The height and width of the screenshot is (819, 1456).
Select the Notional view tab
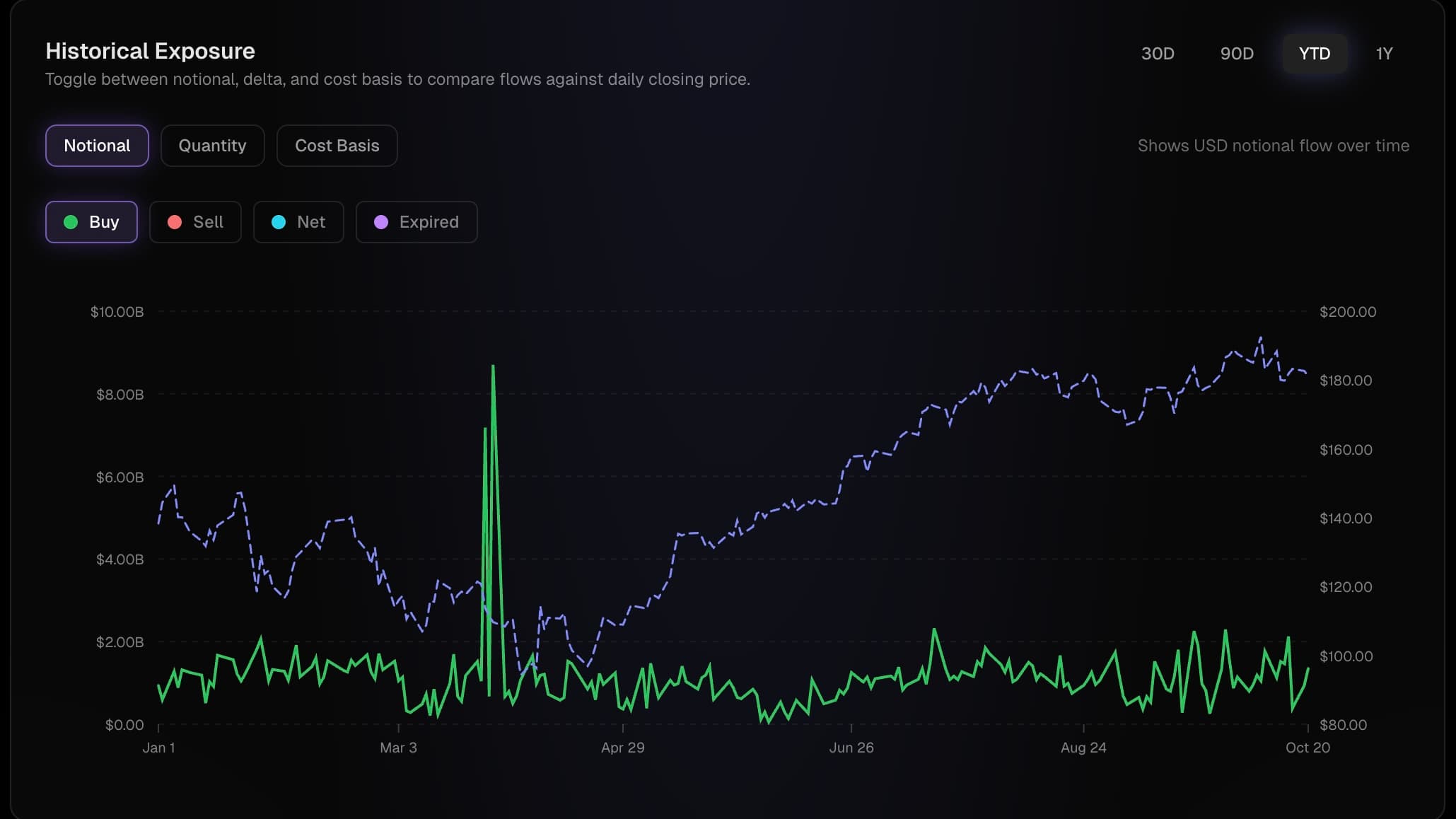[97, 146]
